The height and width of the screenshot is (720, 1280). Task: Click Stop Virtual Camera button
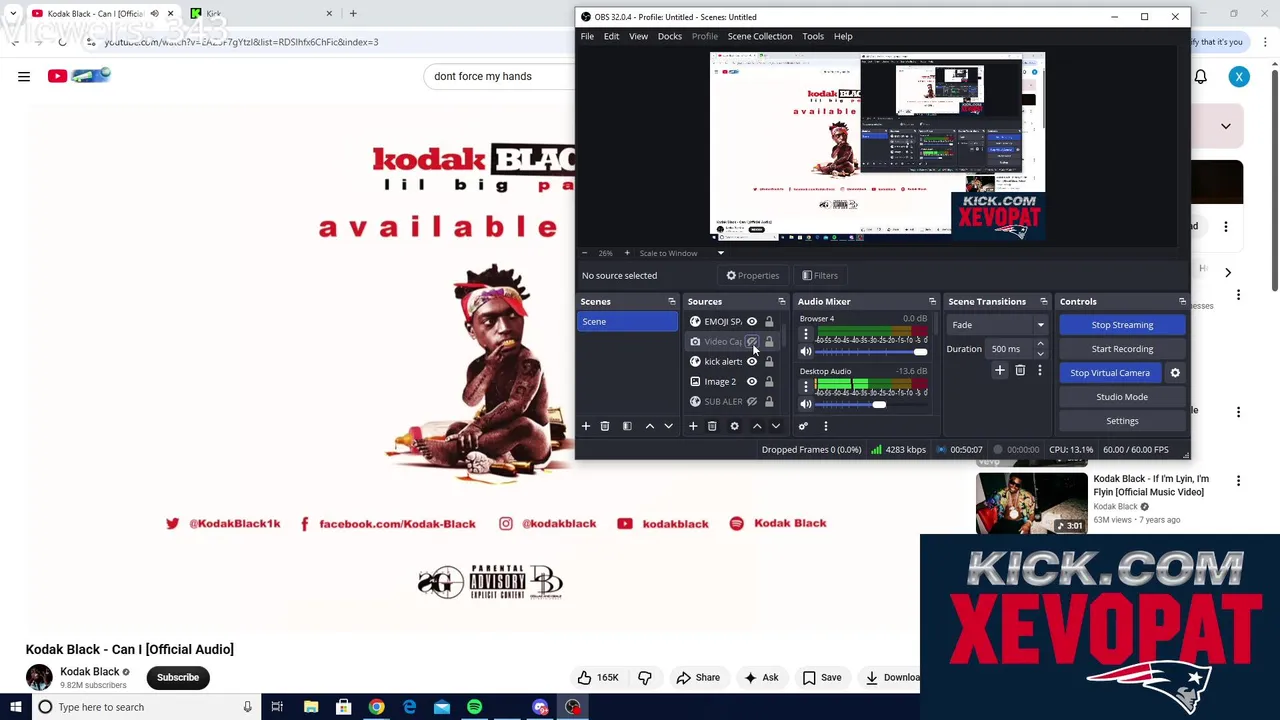[x=1110, y=373]
